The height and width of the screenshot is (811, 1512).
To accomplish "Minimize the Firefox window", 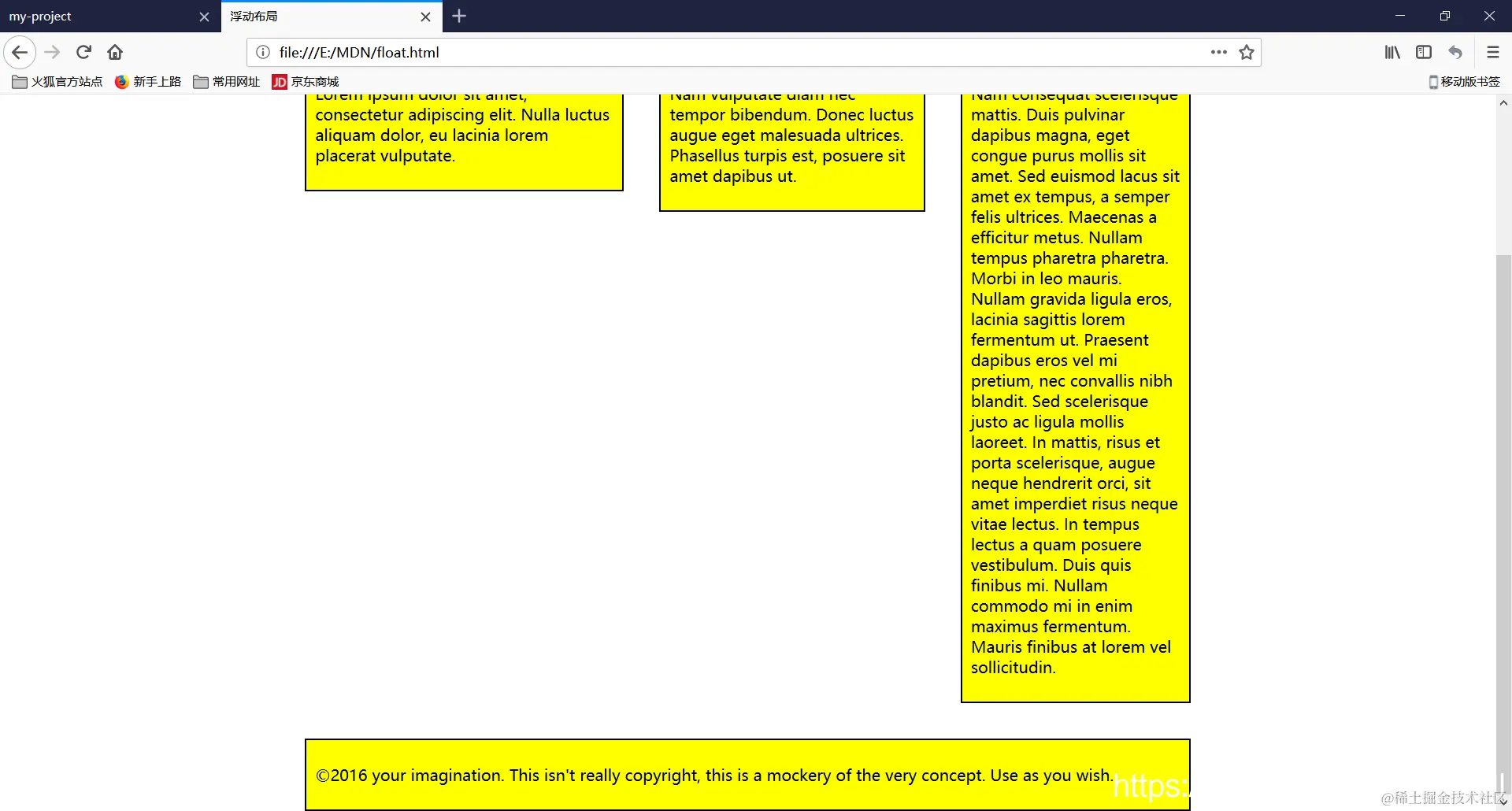I will pos(1400,16).
